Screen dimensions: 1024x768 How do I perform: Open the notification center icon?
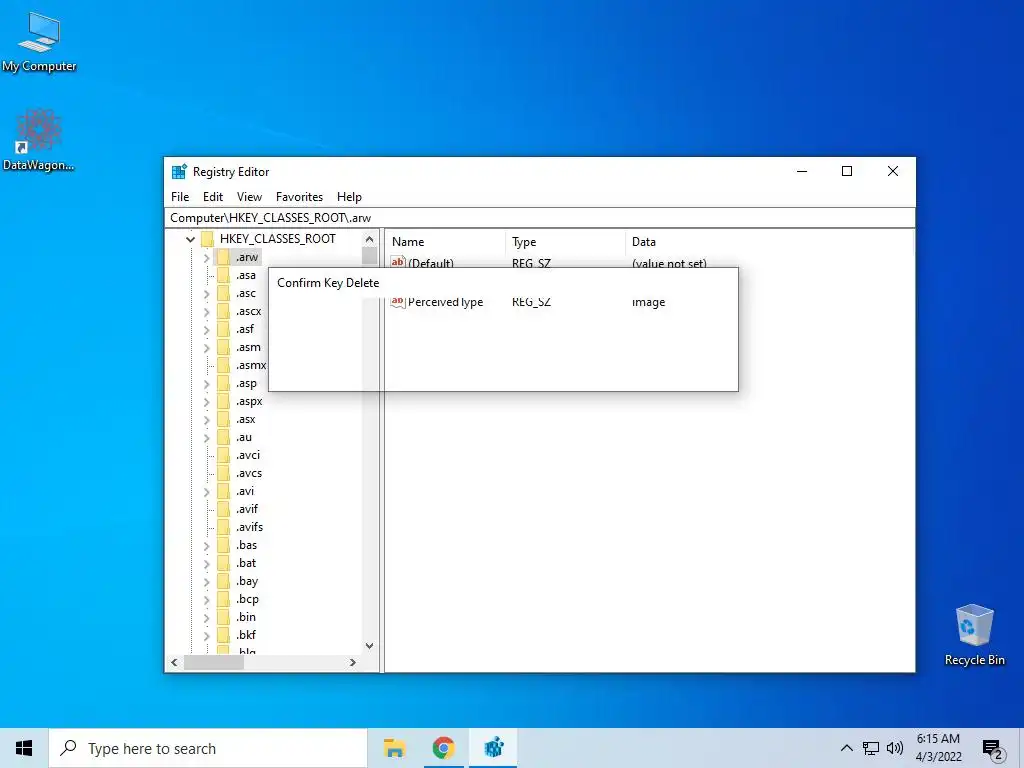[992, 749]
